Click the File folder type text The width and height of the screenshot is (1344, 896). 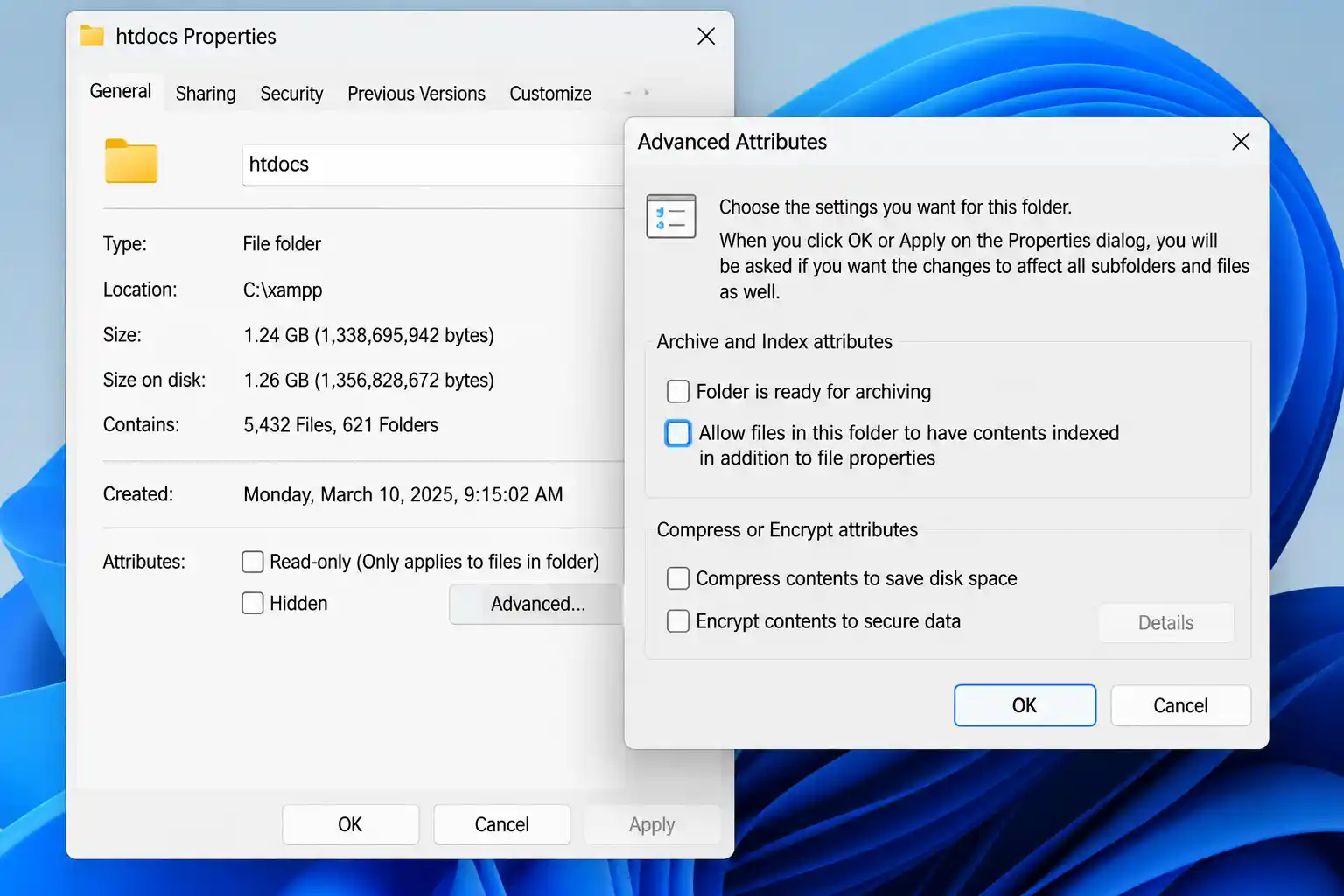pos(282,244)
